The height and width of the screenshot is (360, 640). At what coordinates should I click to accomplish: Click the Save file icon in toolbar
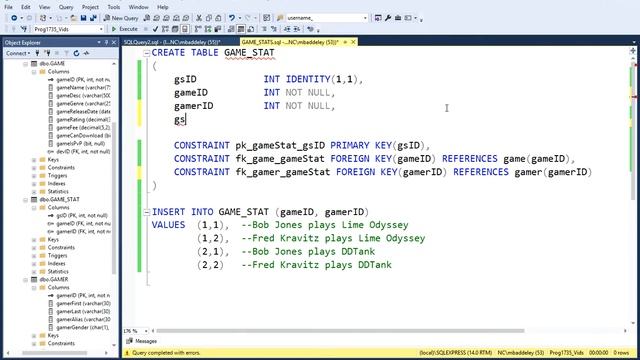83,18
